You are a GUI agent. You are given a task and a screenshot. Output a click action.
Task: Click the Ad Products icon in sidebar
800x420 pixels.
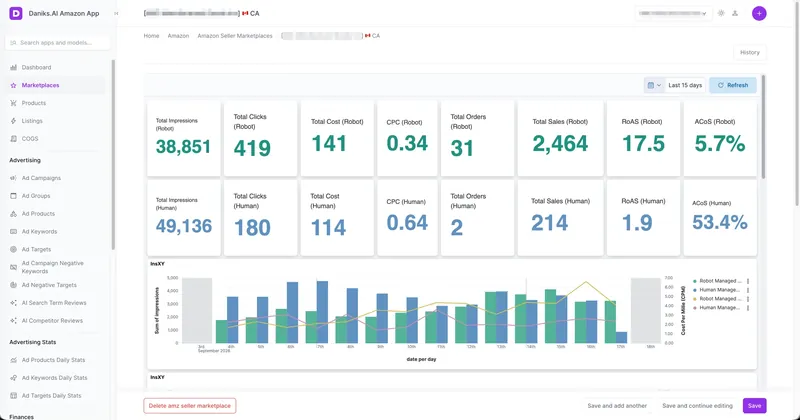pyautogui.click(x=13, y=214)
